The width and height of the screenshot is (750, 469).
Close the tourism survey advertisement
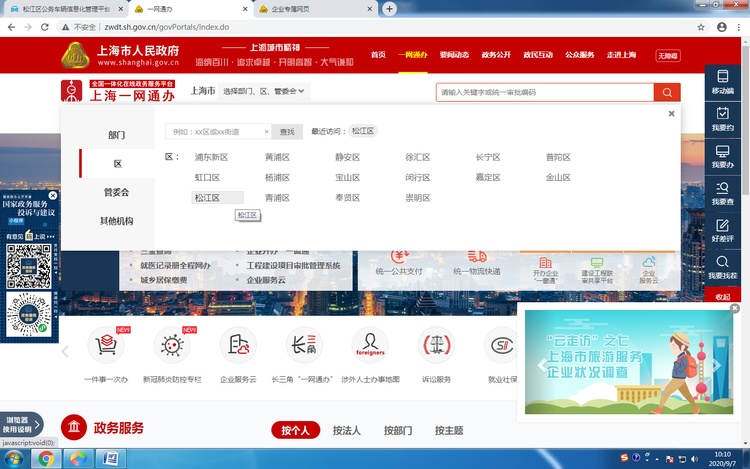coord(735,308)
